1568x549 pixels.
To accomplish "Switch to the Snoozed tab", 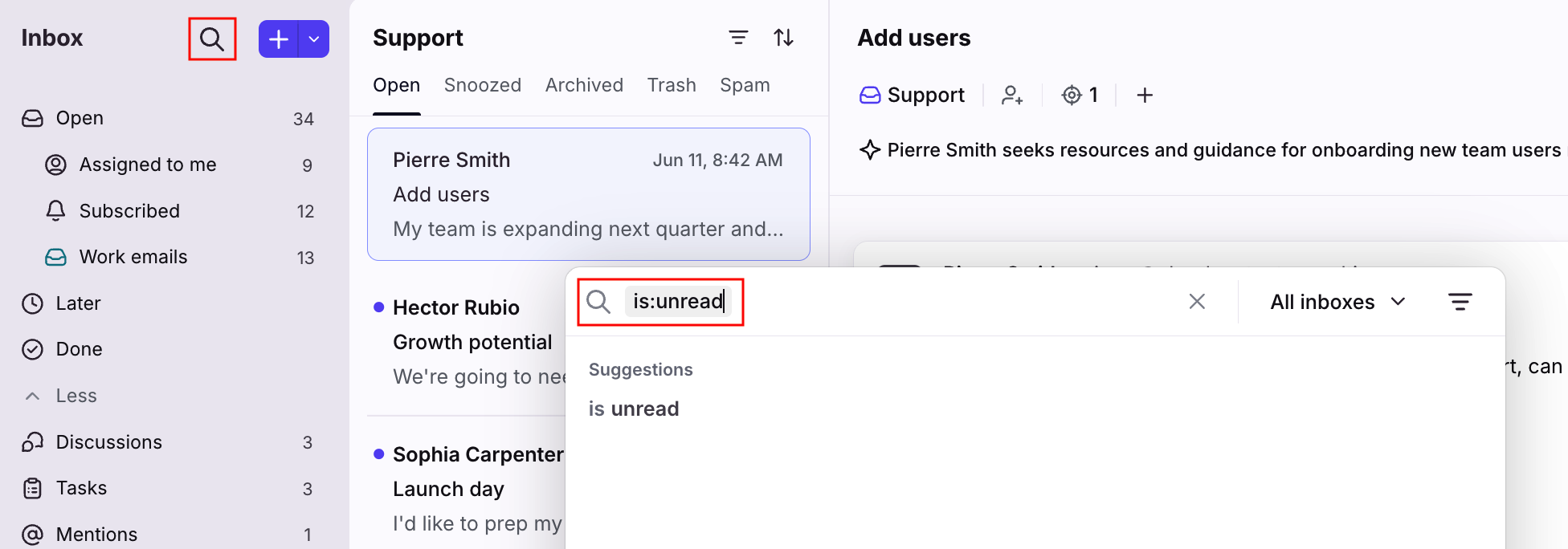I will pyautogui.click(x=483, y=85).
